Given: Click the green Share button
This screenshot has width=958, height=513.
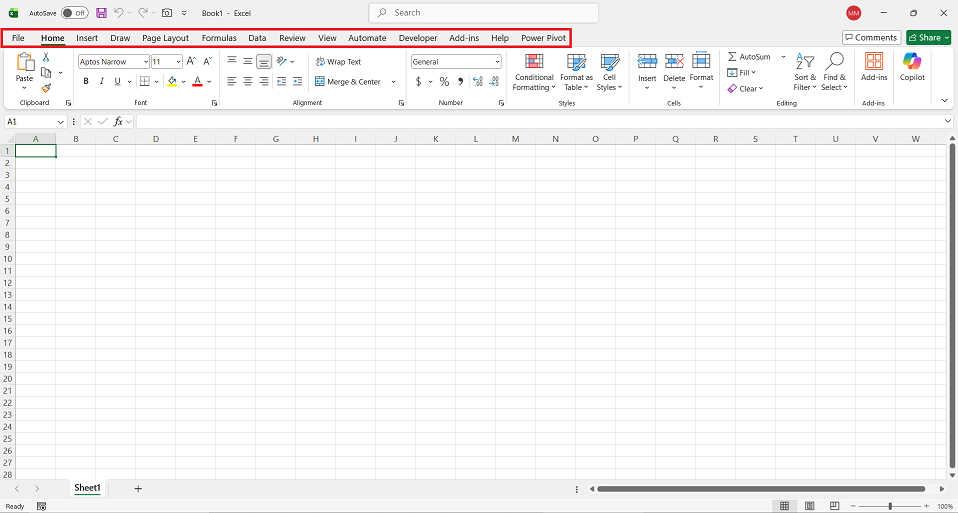Looking at the screenshot, I should point(929,37).
